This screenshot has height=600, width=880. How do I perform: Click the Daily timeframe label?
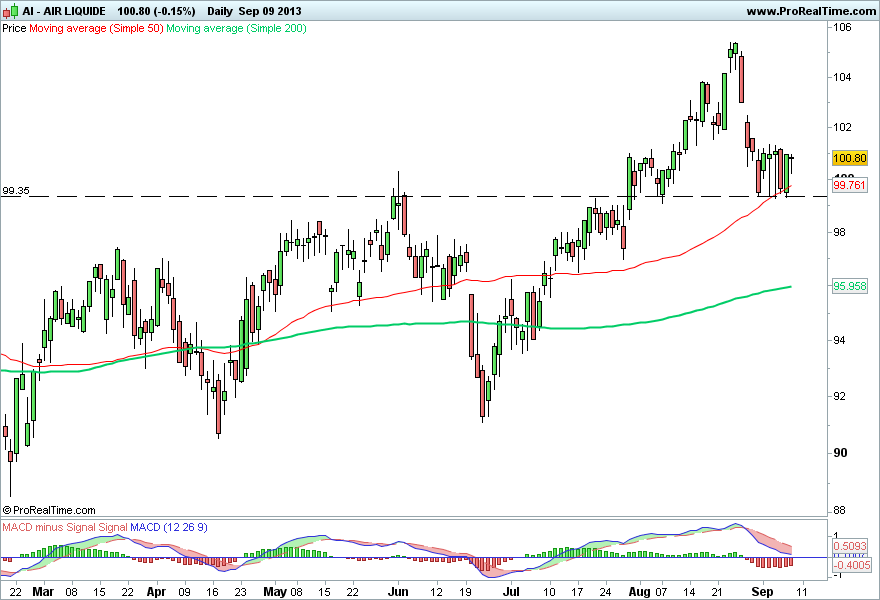point(219,11)
